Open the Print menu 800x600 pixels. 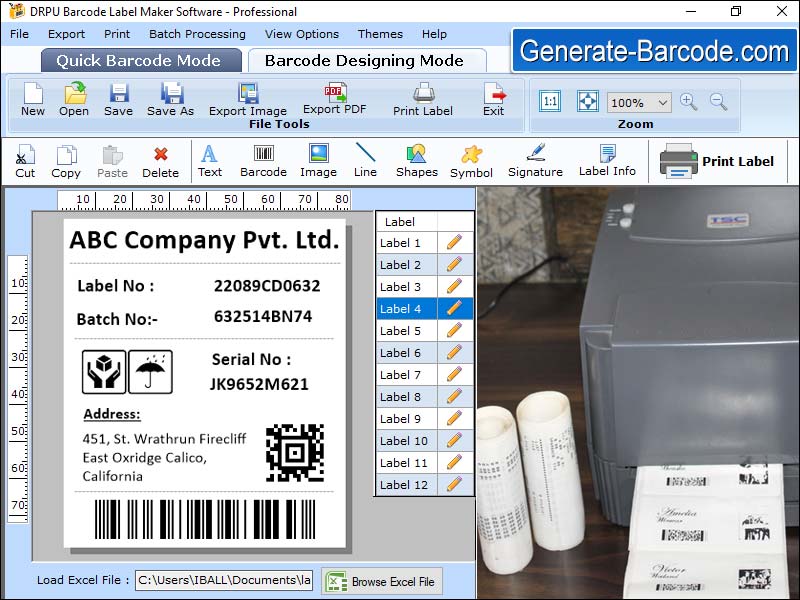tap(117, 34)
